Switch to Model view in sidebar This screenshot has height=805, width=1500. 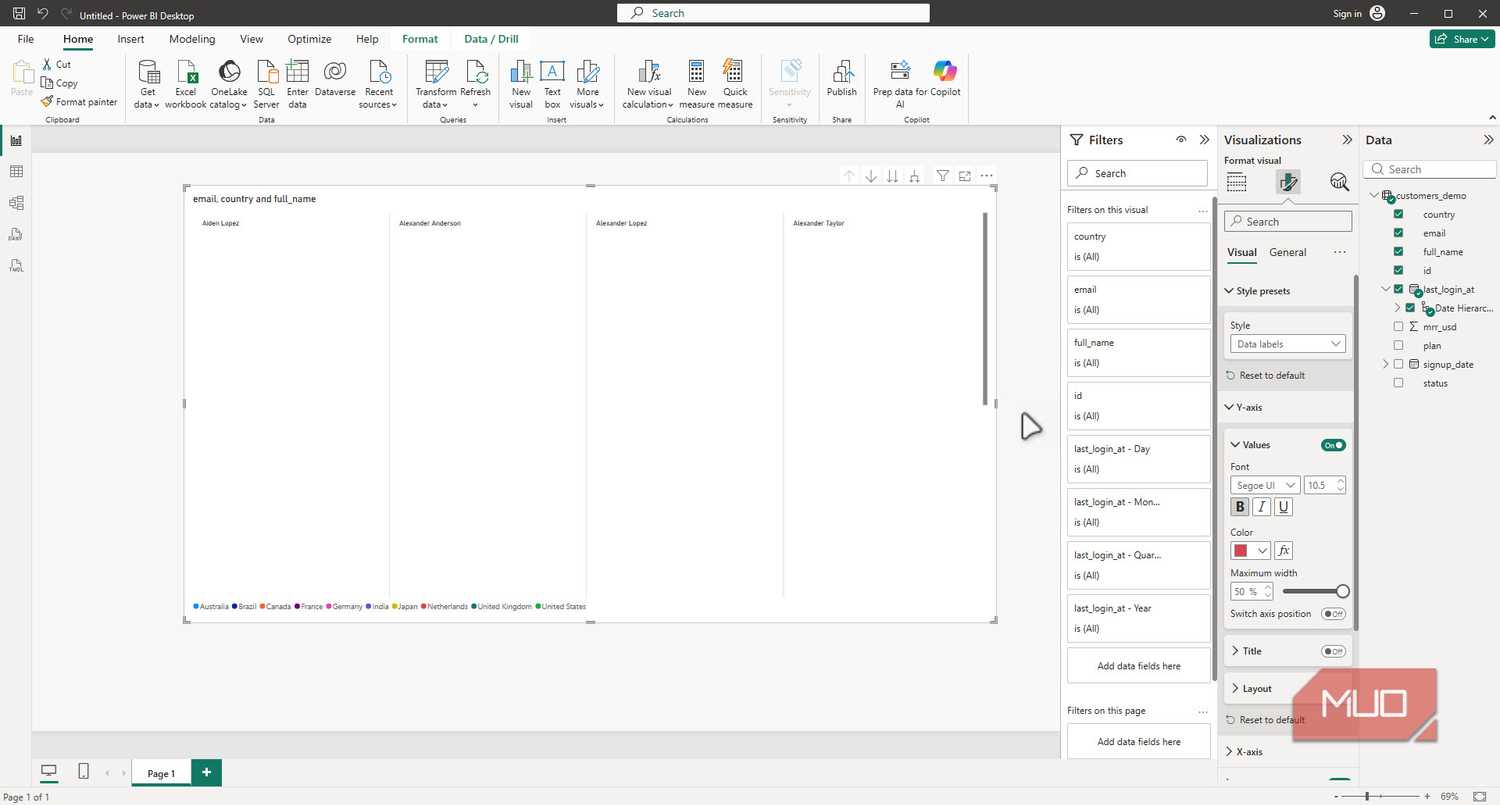16,203
